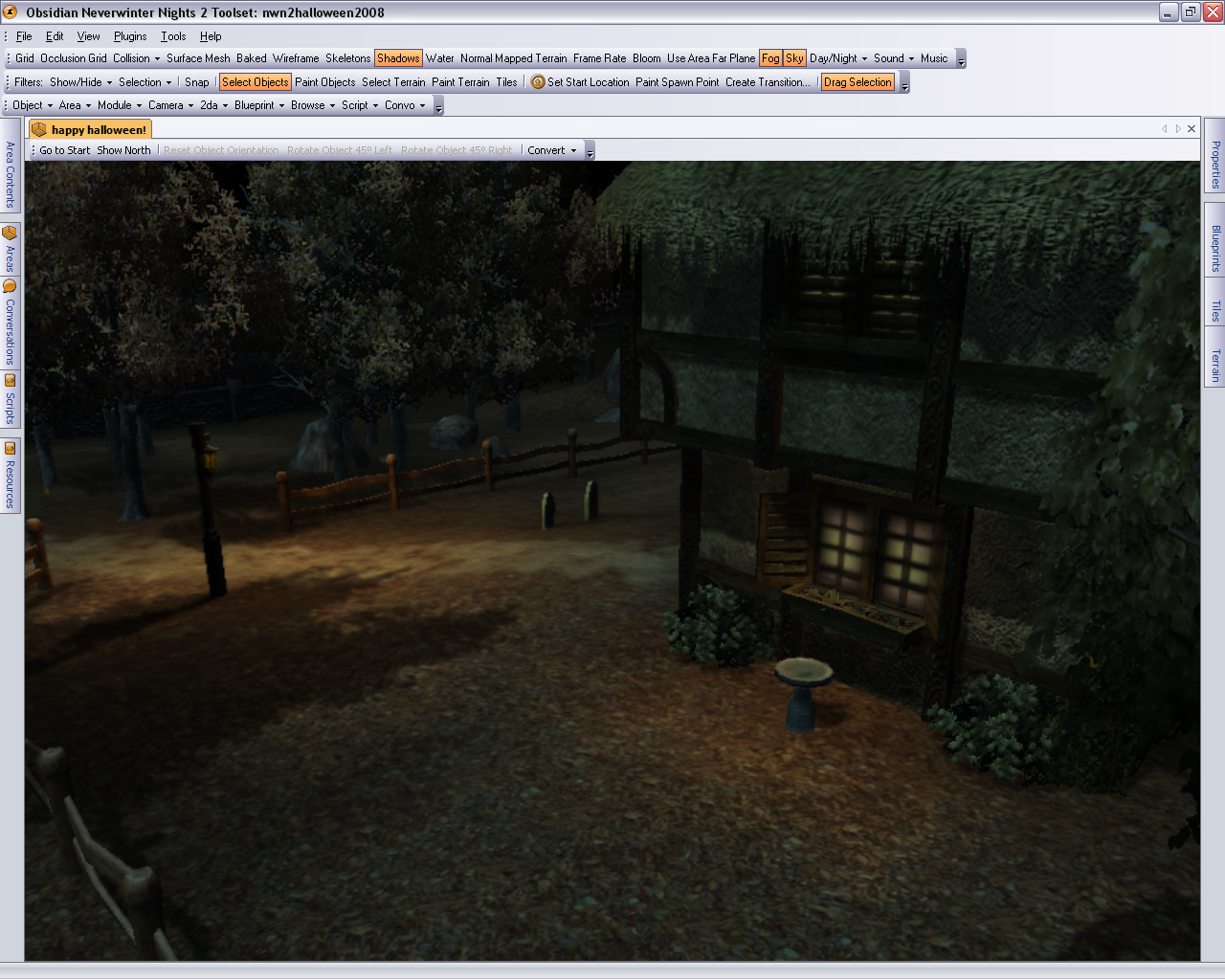Activate Paint Terrain mode
Viewport: 1225px width, 980px height.
tap(460, 82)
